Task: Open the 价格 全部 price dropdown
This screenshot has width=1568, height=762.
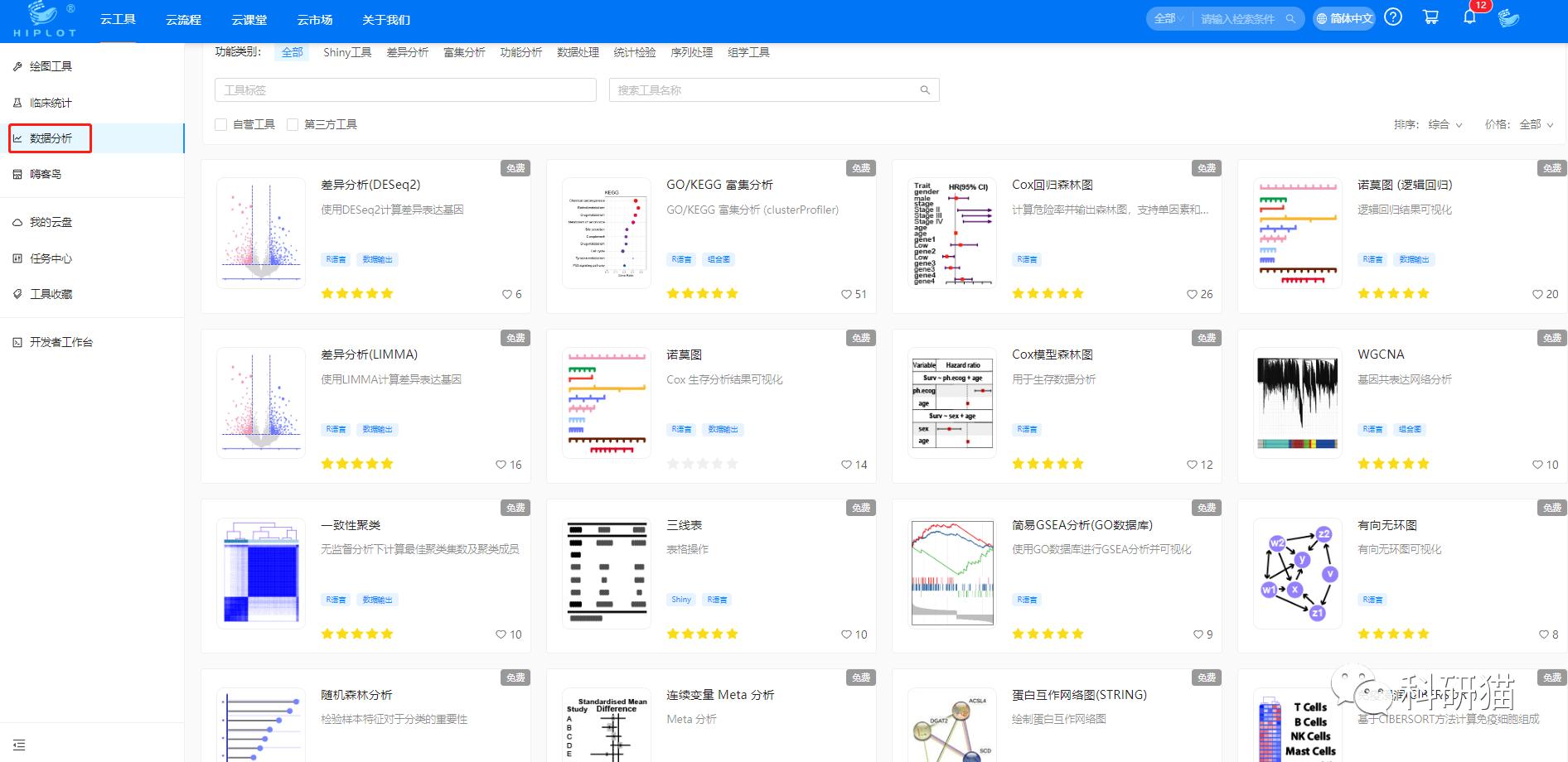Action: click(1533, 124)
